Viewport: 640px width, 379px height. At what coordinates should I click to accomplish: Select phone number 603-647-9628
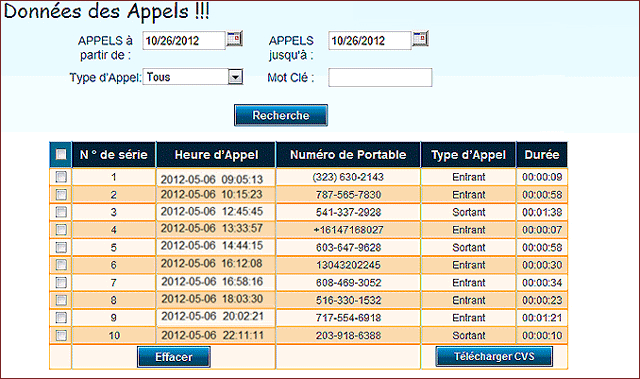(x=348, y=247)
